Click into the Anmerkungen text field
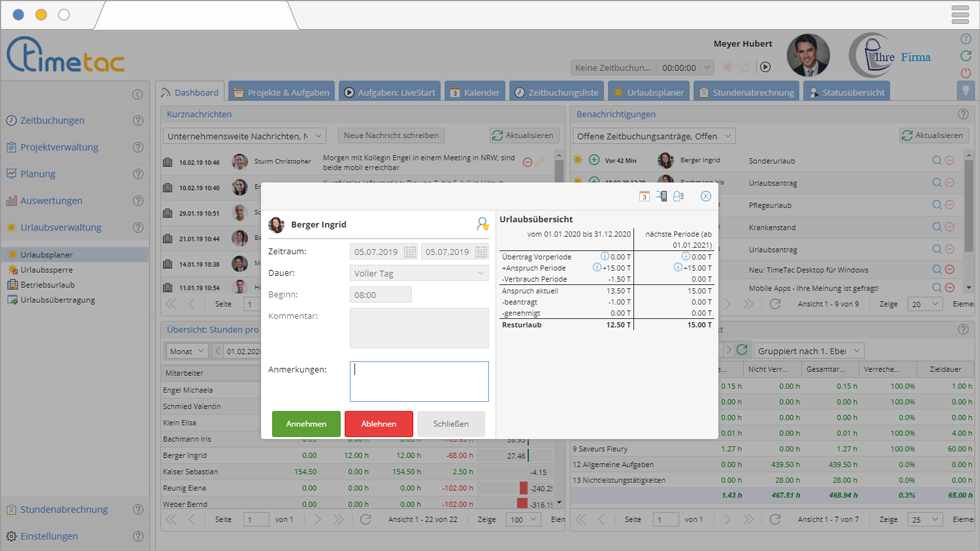Screen dimensions: 980x551 click(x=419, y=381)
